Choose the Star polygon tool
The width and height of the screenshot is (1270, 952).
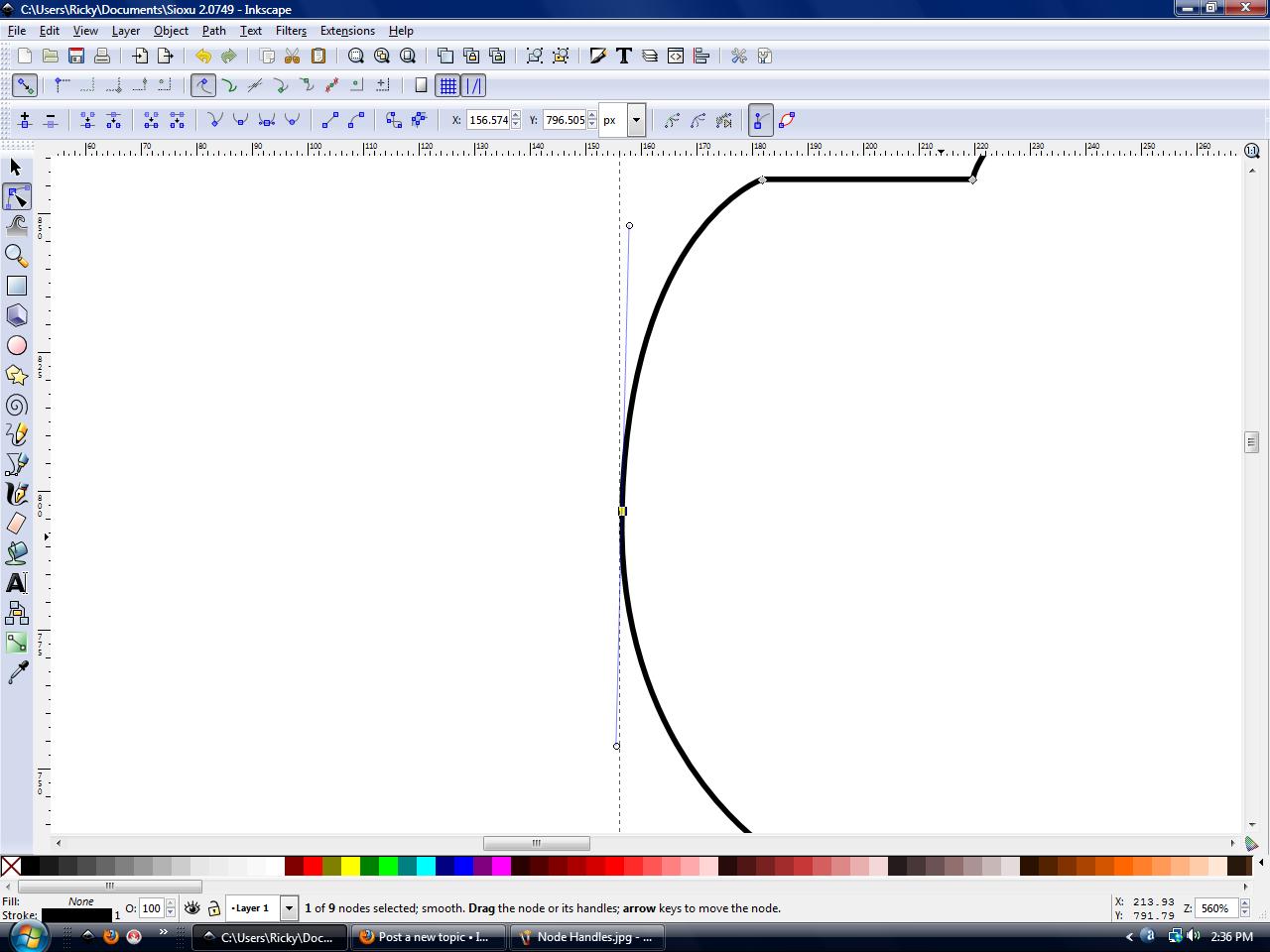click(x=17, y=375)
